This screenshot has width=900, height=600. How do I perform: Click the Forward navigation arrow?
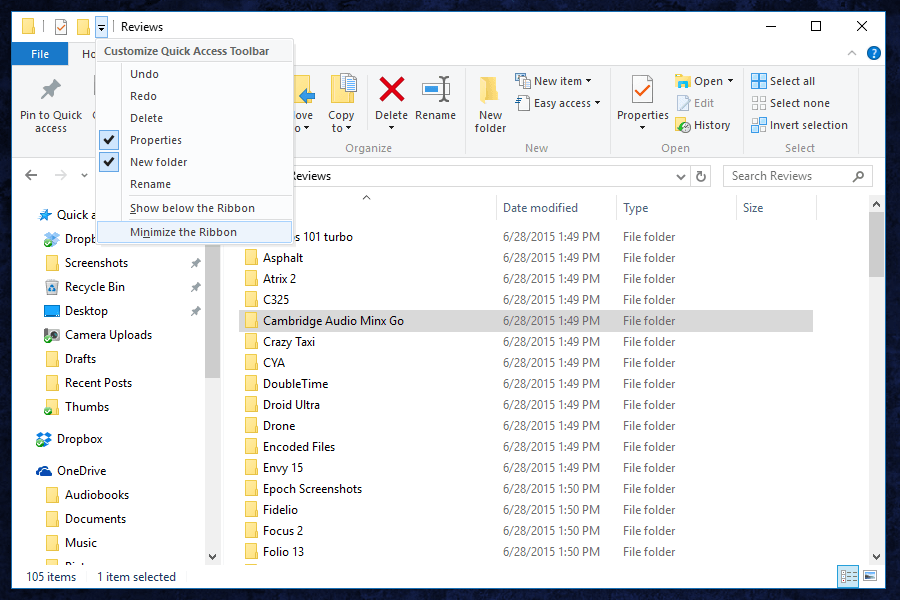tap(60, 175)
